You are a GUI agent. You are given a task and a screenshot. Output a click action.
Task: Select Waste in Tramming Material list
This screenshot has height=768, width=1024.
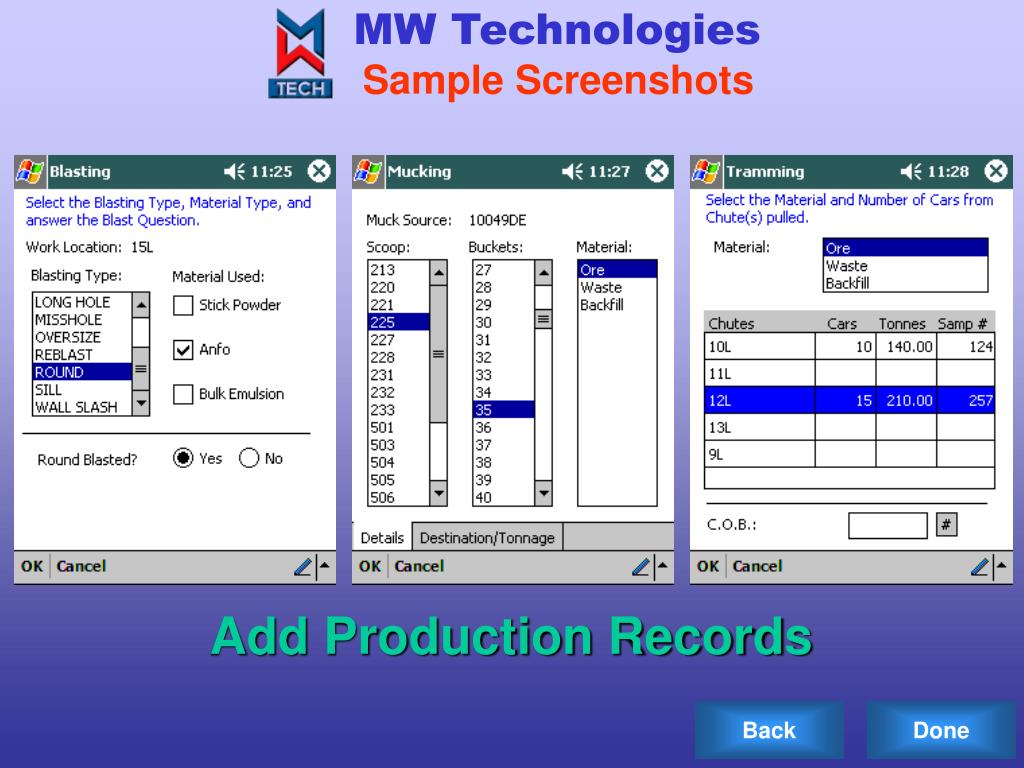[x=905, y=266]
